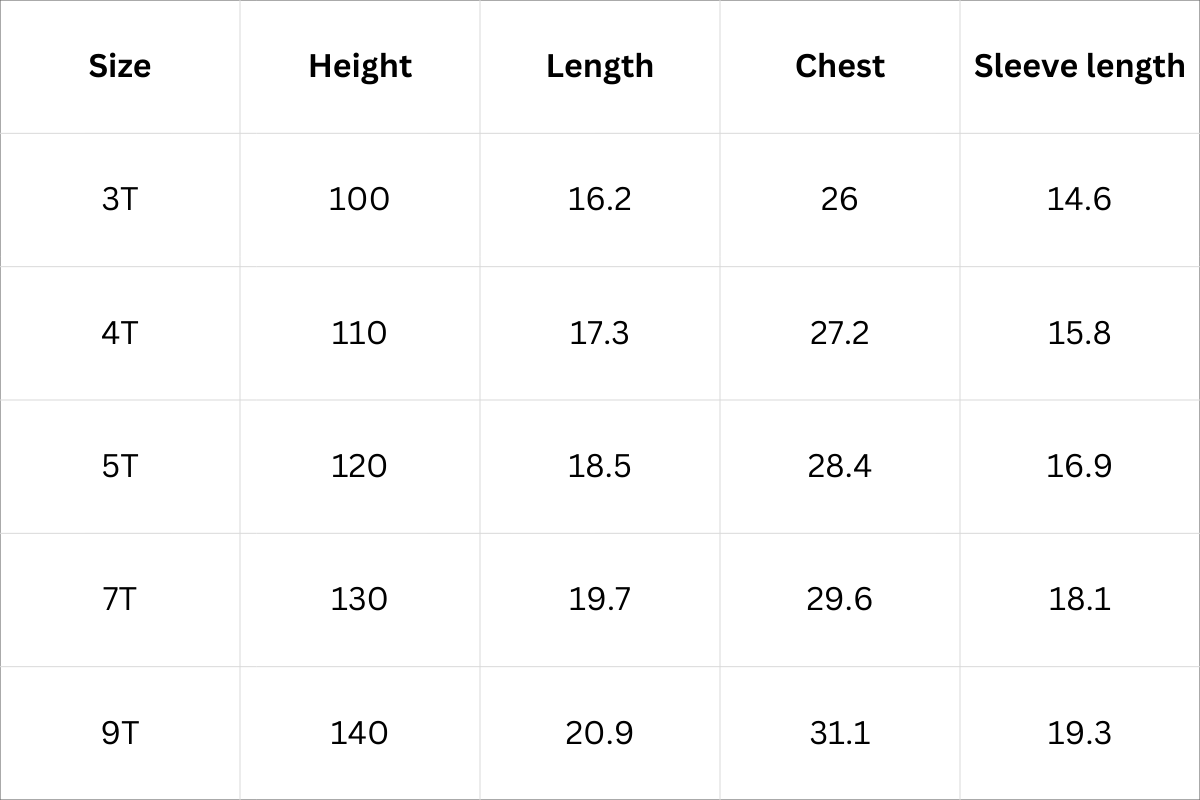The height and width of the screenshot is (800, 1200).
Task: Select the chest value 31.1
Action: pyautogui.click(x=840, y=733)
